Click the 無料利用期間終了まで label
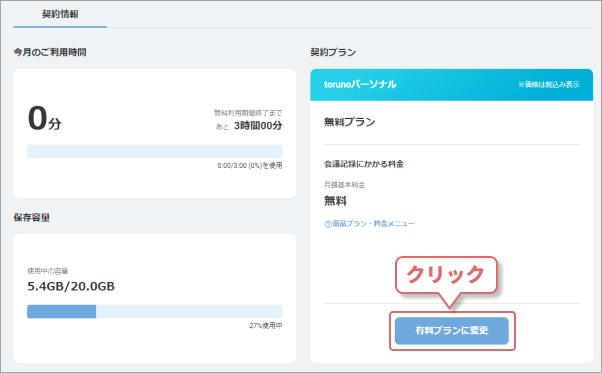 coord(248,113)
